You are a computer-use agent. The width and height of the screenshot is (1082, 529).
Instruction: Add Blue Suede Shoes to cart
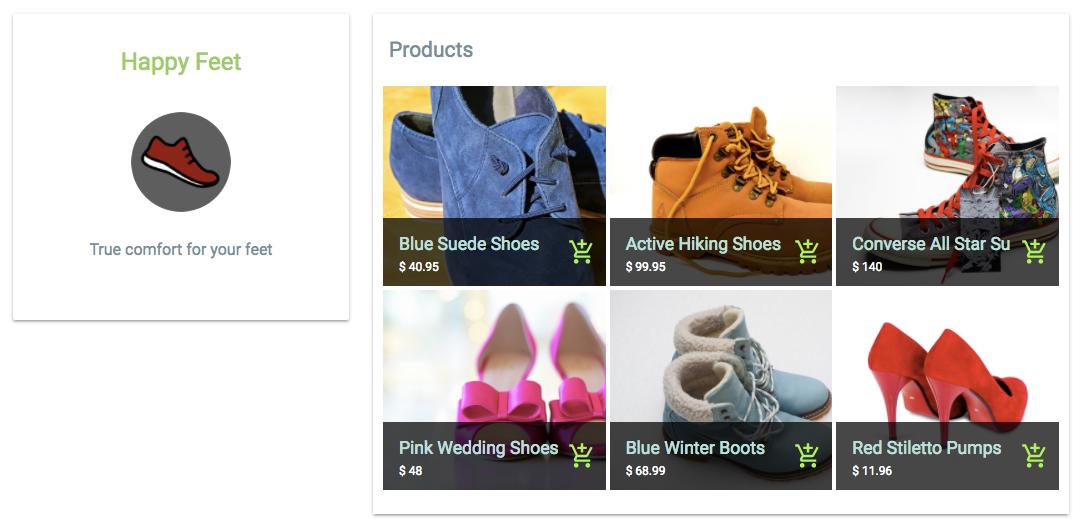coord(581,251)
